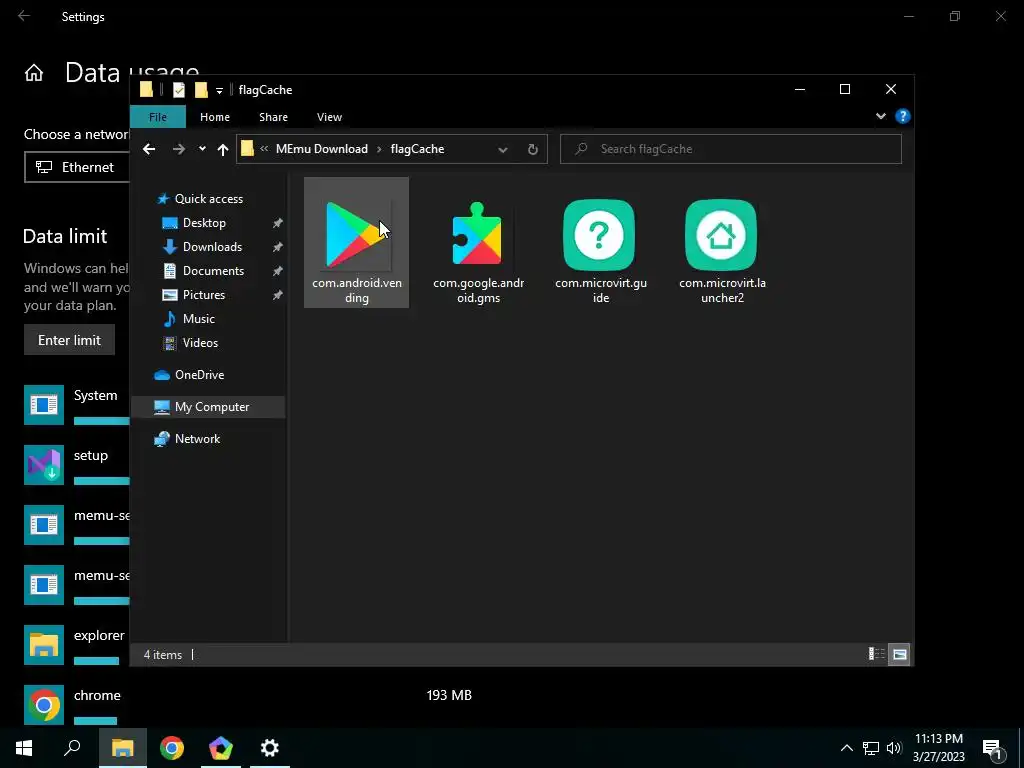Screen dimensions: 1024x768
Task: Open Pictures in navigation pane
Action: click(204, 295)
